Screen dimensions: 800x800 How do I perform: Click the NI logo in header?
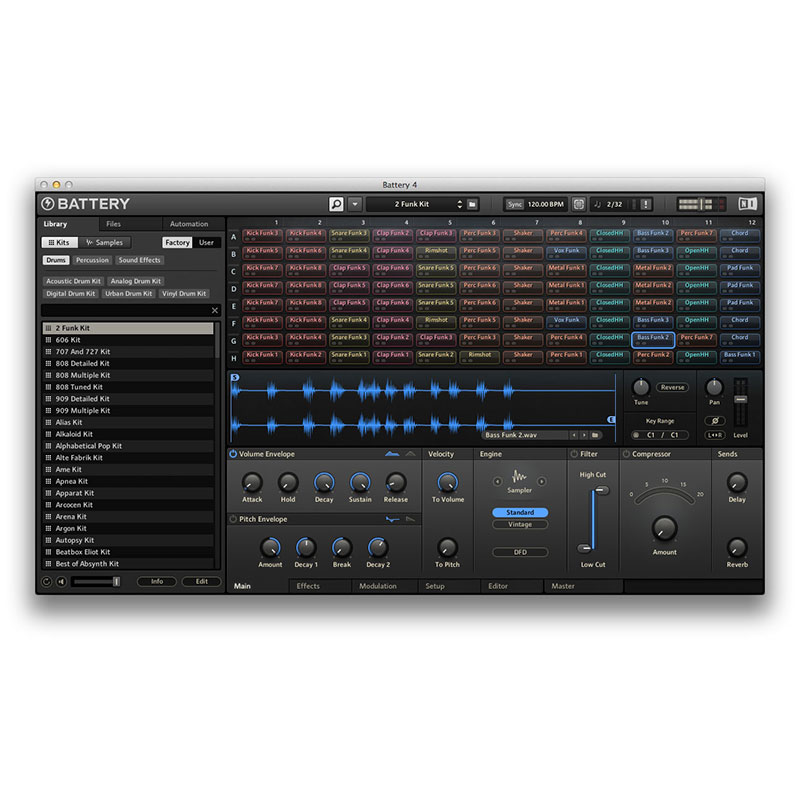point(747,204)
